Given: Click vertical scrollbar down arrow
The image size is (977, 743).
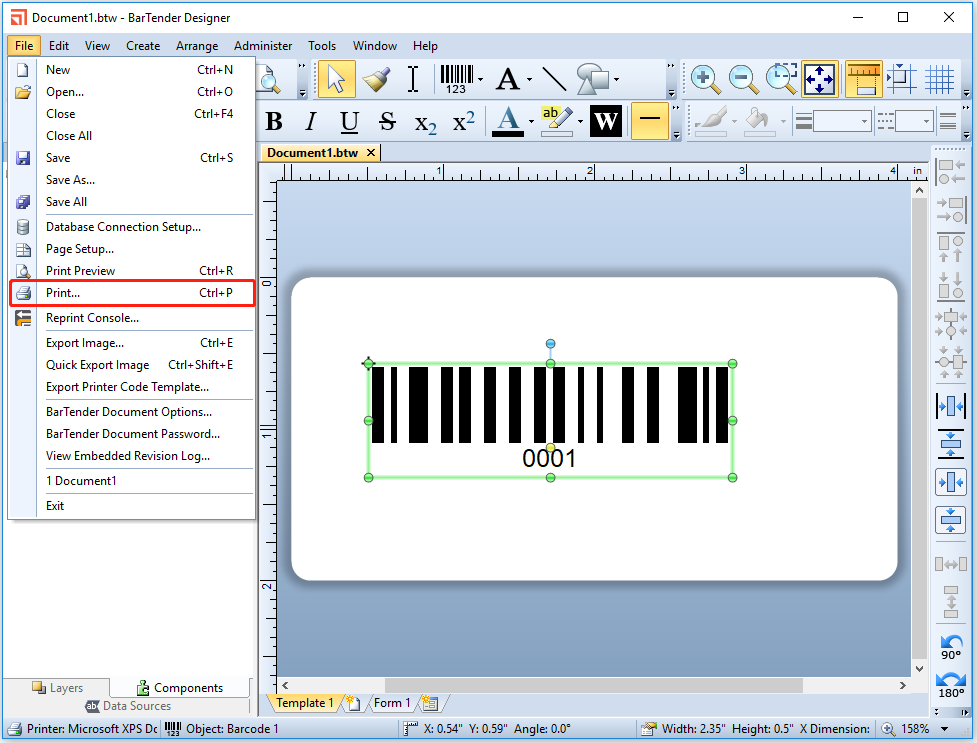Looking at the screenshot, I should [920, 668].
